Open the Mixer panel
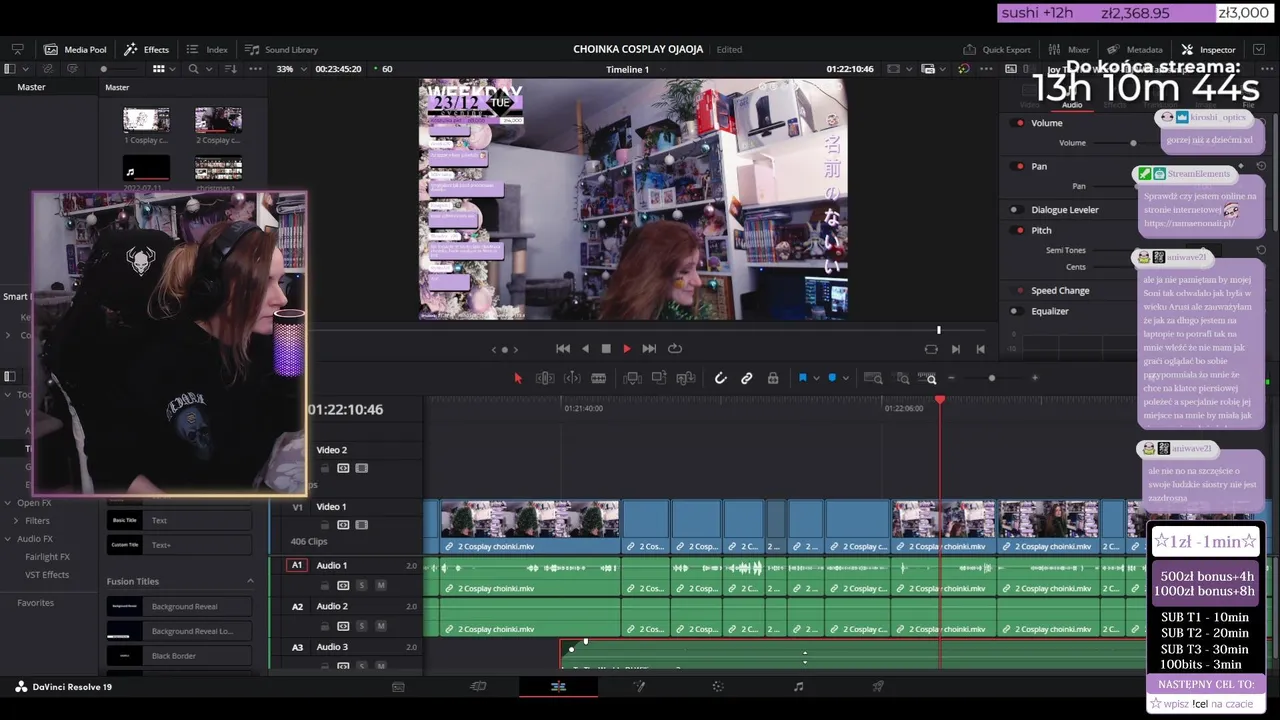1280x720 pixels. pos(1069,49)
